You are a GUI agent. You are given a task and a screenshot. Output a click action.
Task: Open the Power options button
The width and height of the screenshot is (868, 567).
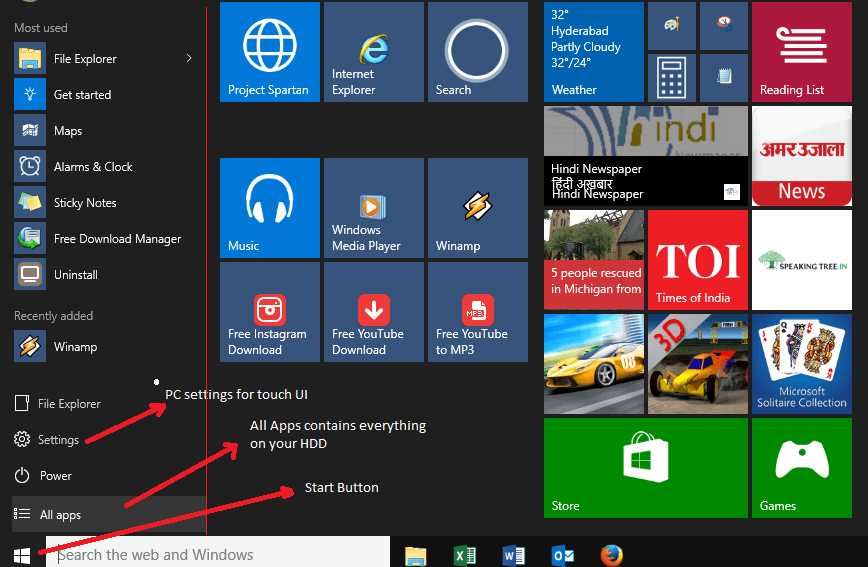(43, 476)
